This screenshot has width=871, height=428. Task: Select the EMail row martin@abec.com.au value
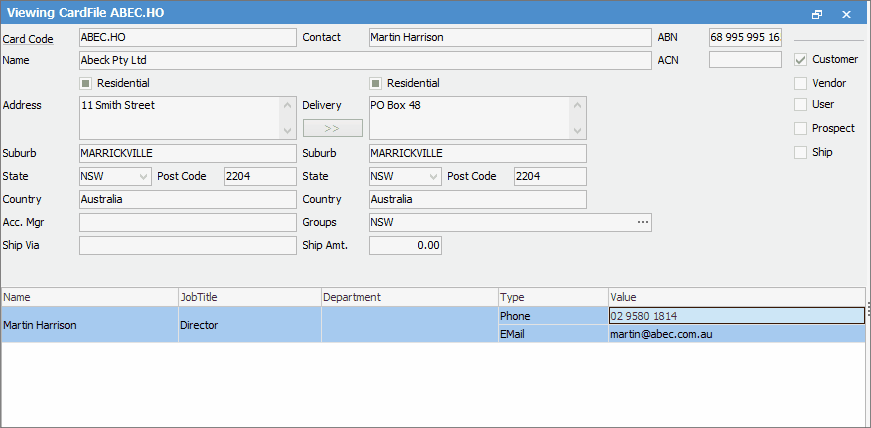click(x=735, y=334)
